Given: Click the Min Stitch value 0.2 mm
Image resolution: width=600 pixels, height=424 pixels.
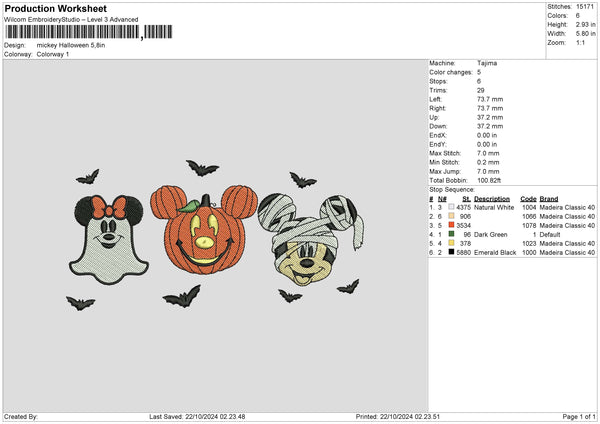Looking at the screenshot, I should (x=488, y=162).
